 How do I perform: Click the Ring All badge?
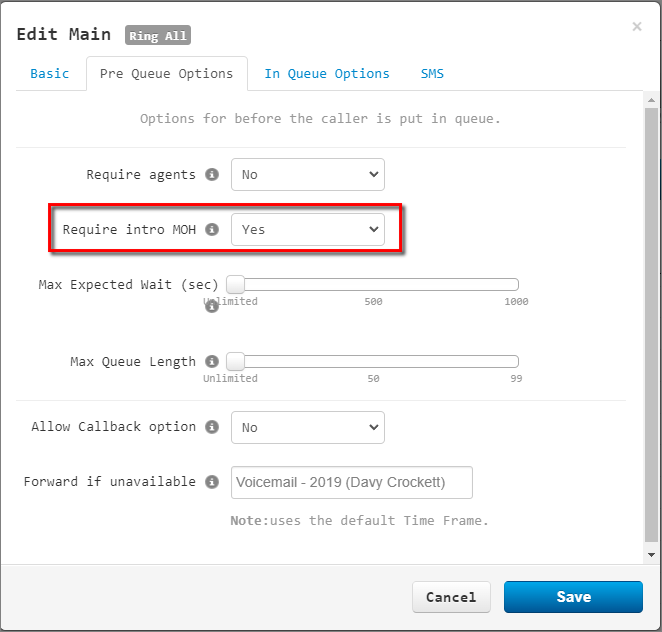tap(158, 35)
